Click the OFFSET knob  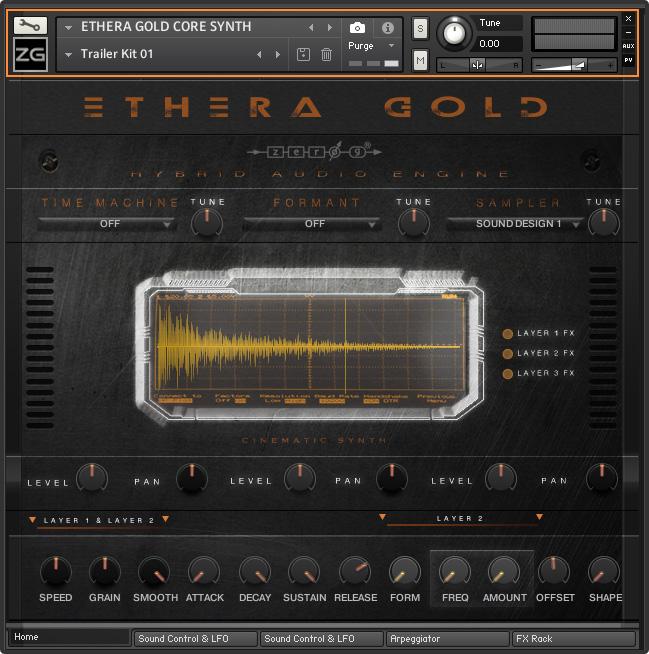tap(553, 571)
